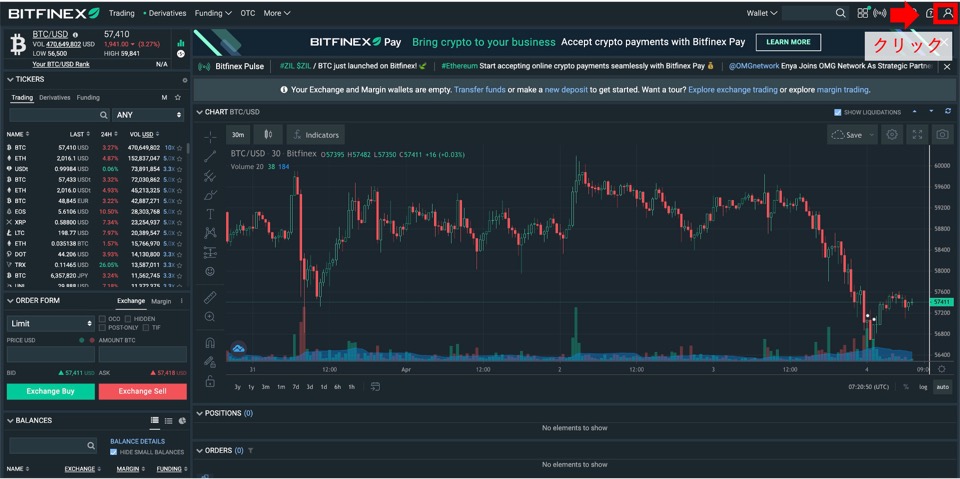Open the Pulse broadcast icon in header
The height and width of the screenshot is (479, 960).
pos(880,13)
